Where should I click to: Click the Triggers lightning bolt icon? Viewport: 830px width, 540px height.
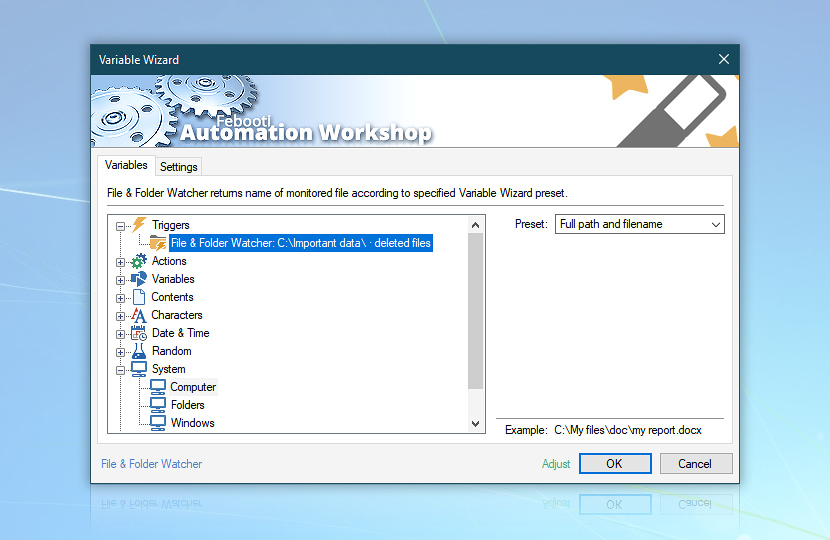pyautogui.click(x=139, y=224)
